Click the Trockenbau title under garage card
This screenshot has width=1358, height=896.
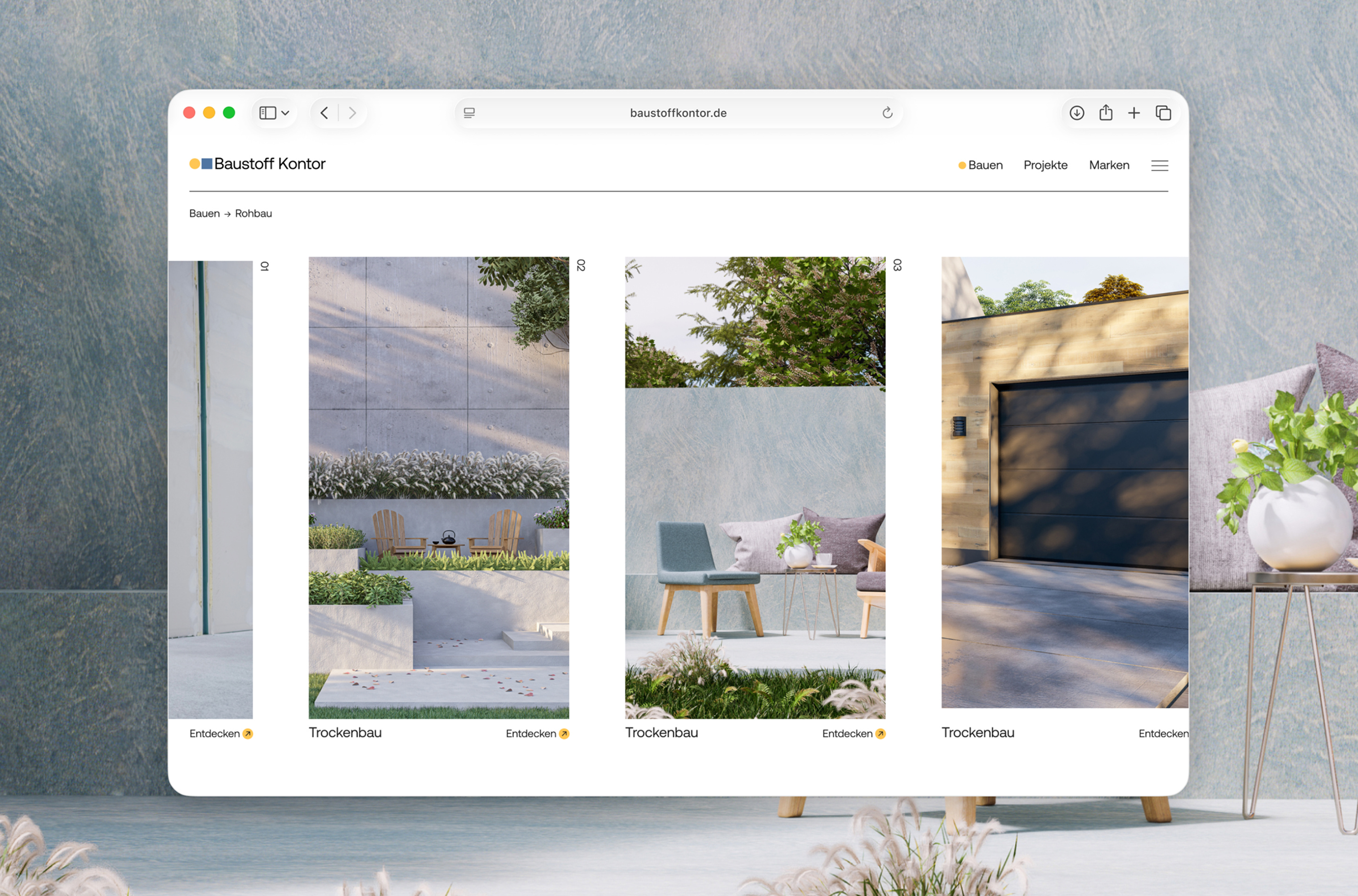click(978, 732)
